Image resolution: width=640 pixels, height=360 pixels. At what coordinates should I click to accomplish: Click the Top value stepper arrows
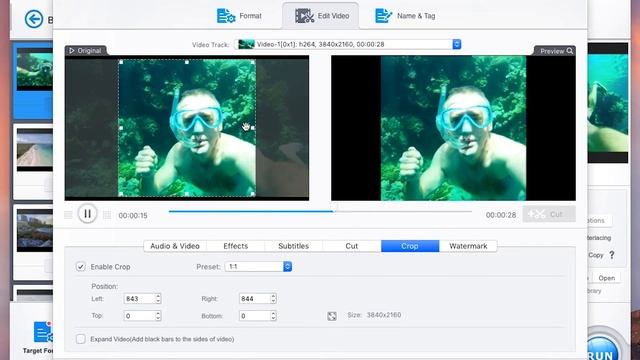click(158, 316)
